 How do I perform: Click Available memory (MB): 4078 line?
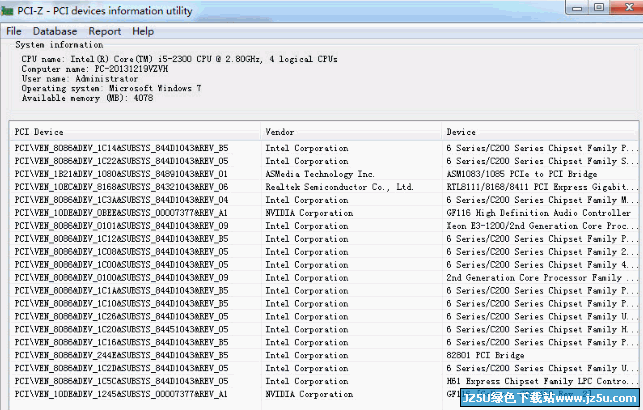tap(87, 98)
